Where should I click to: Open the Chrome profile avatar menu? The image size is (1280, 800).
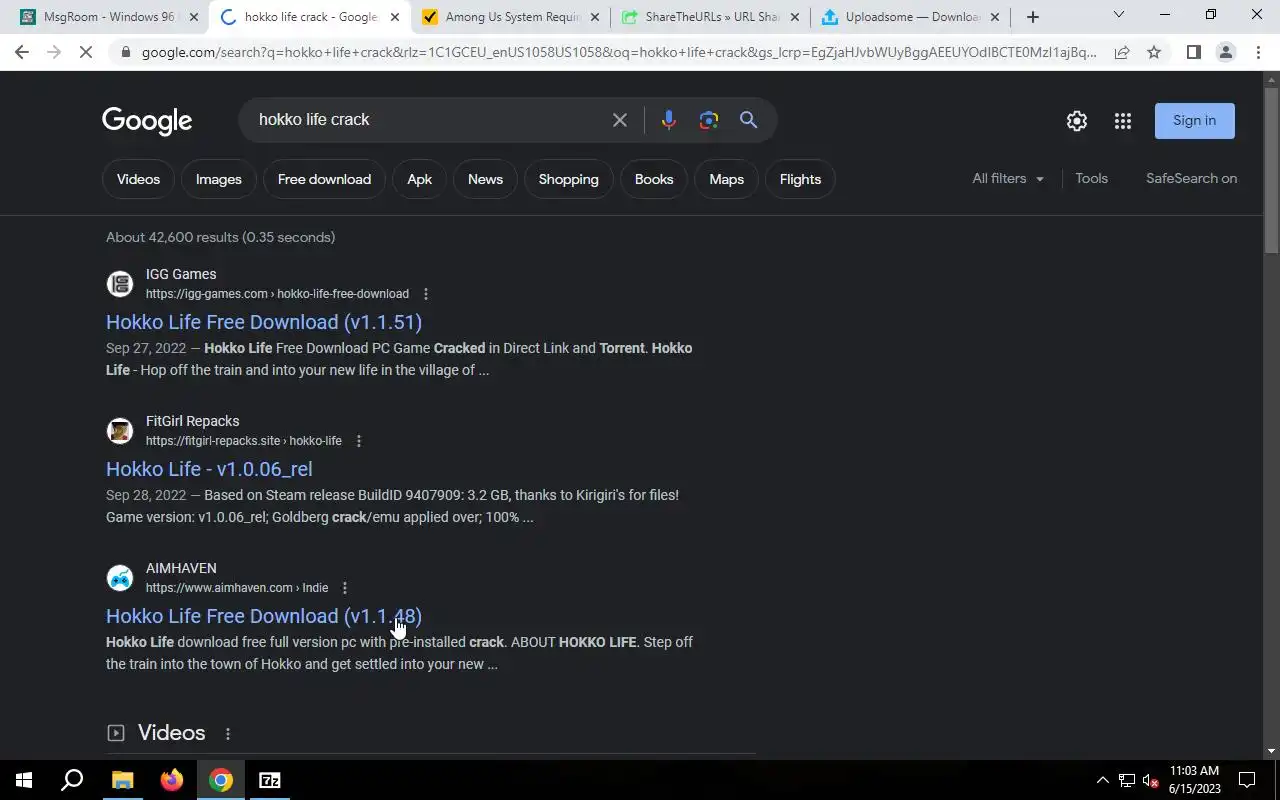tap(1225, 52)
